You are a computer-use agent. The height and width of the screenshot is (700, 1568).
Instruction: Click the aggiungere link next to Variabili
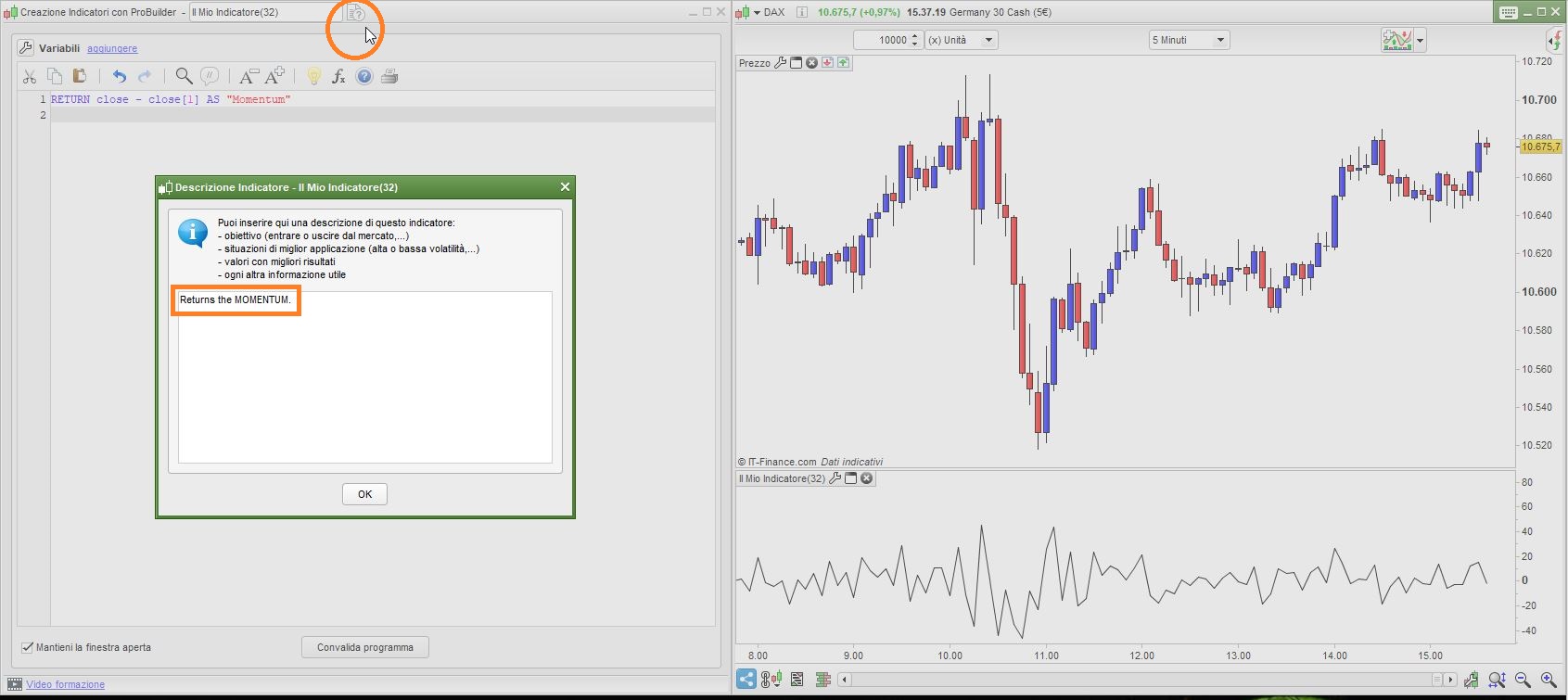[x=112, y=48]
